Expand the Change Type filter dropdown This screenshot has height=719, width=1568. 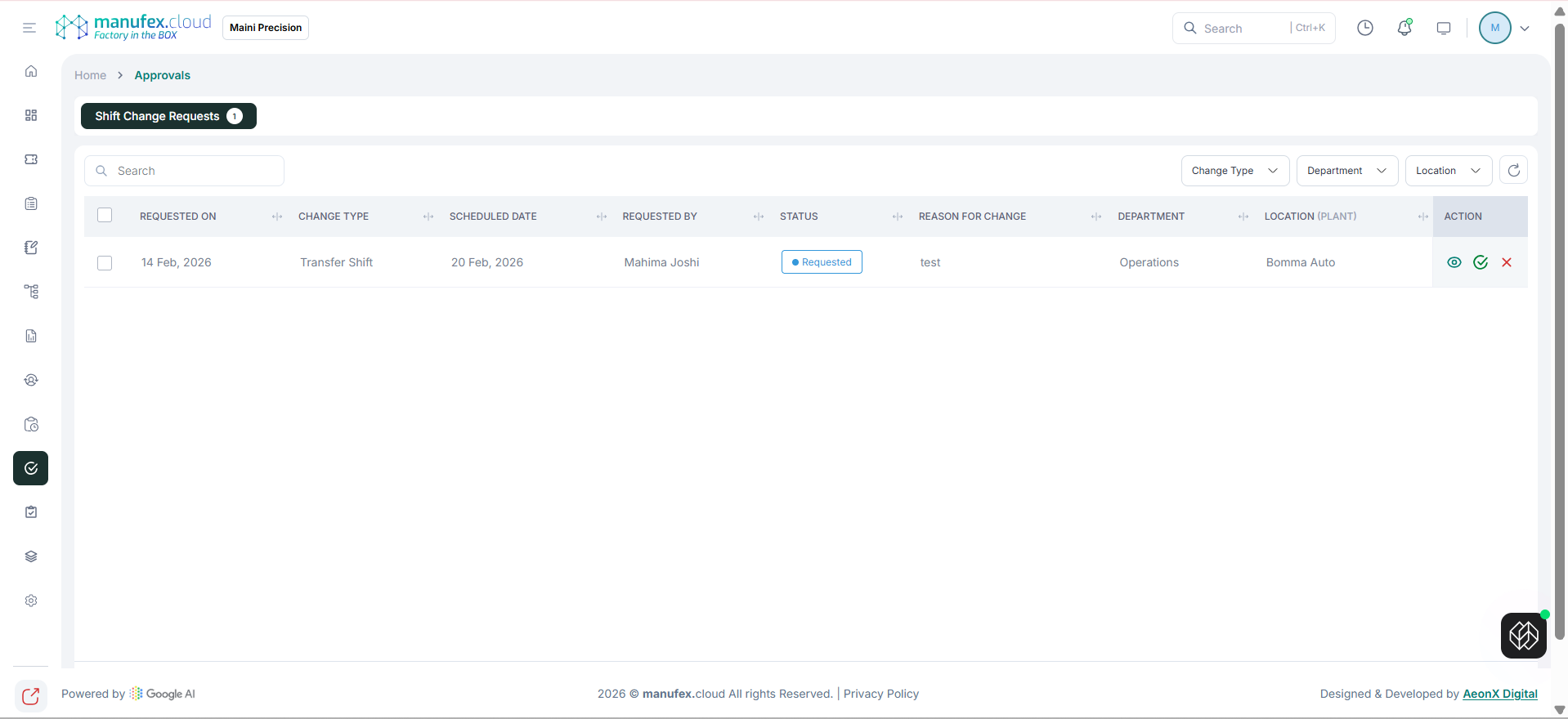click(x=1234, y=171)
